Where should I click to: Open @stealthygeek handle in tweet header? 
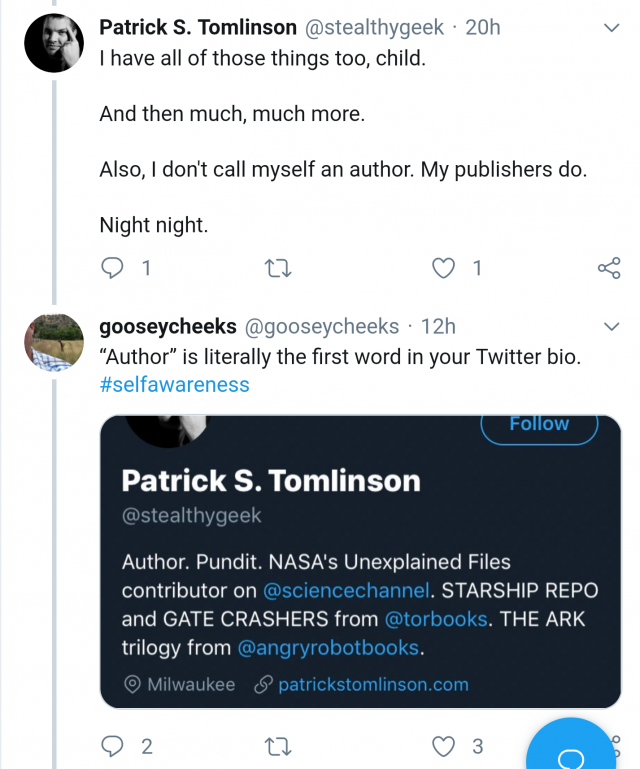click(374, 27)
